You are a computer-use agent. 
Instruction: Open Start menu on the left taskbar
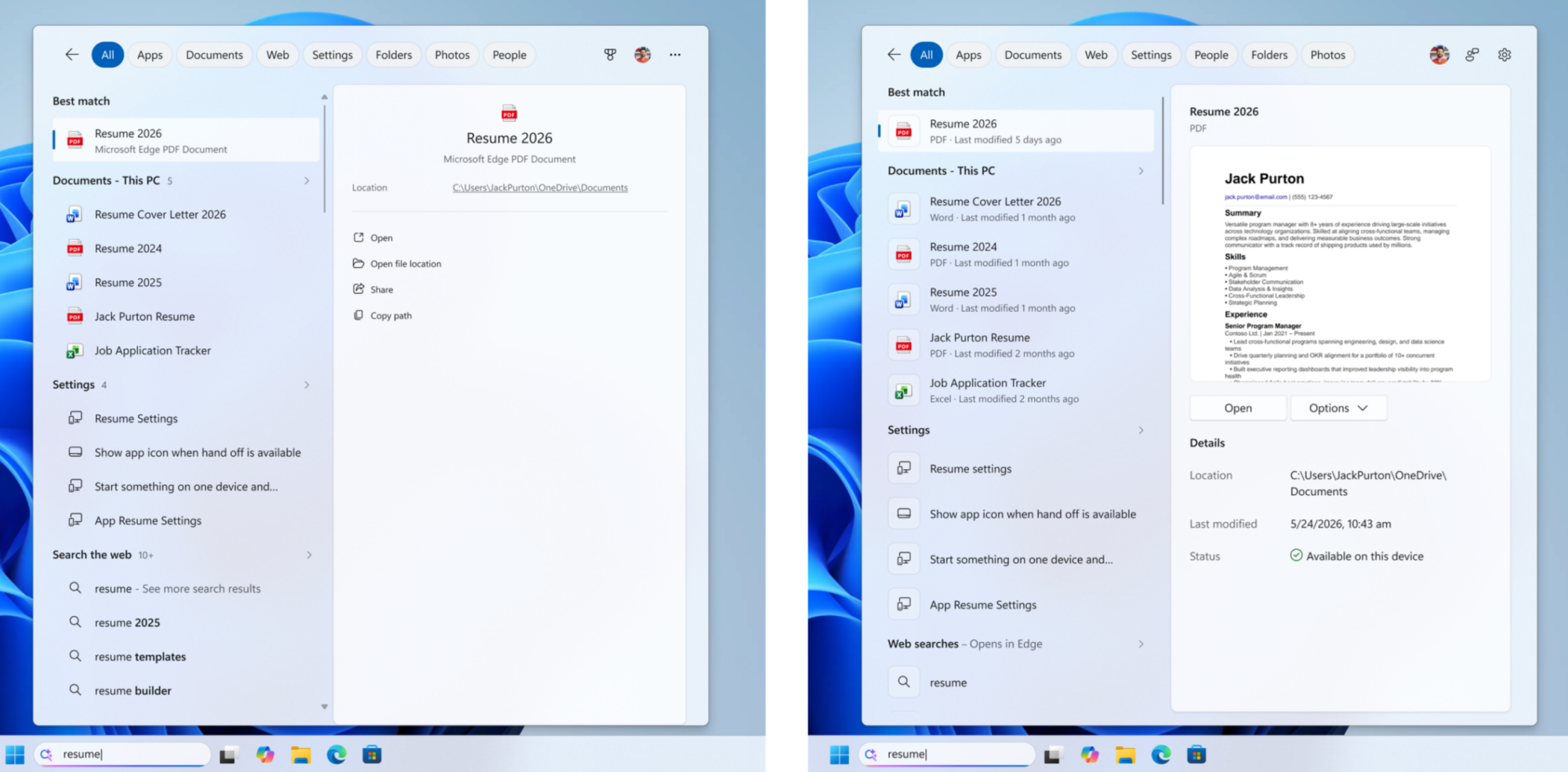[15, 755]
